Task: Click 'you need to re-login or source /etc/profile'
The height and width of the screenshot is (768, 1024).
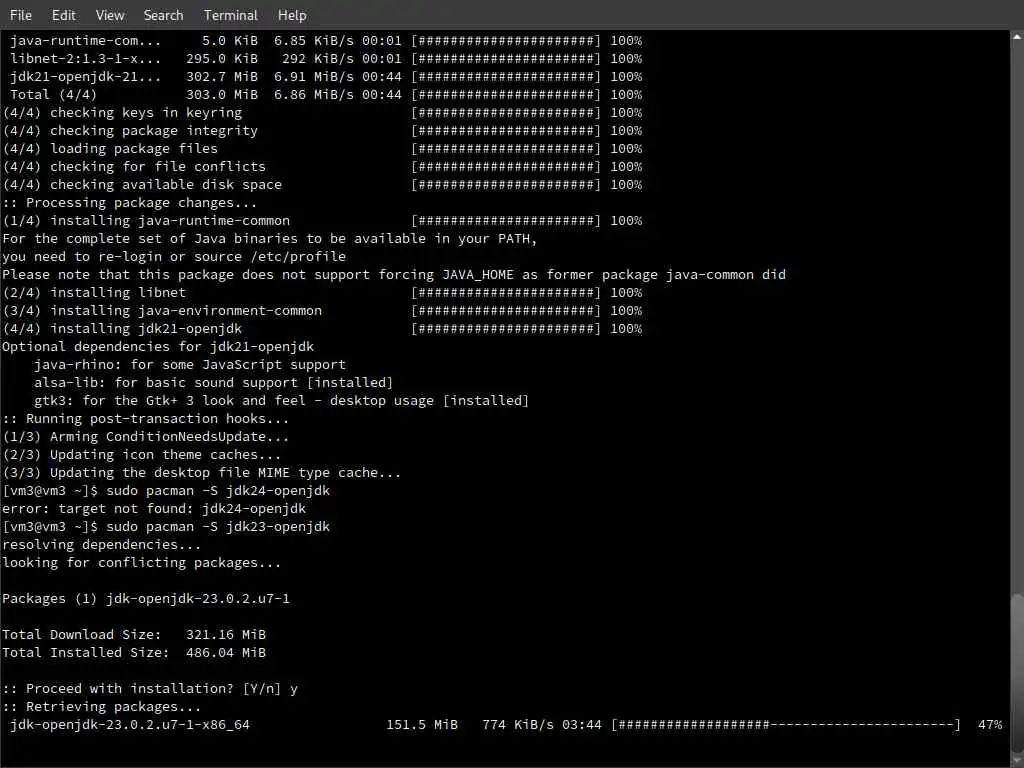Action: (x=174, y=257)
